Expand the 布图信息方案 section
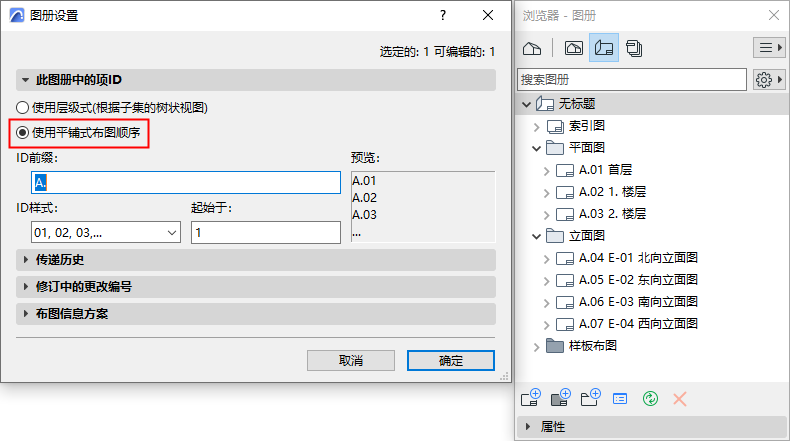 (x=25, y=313)
